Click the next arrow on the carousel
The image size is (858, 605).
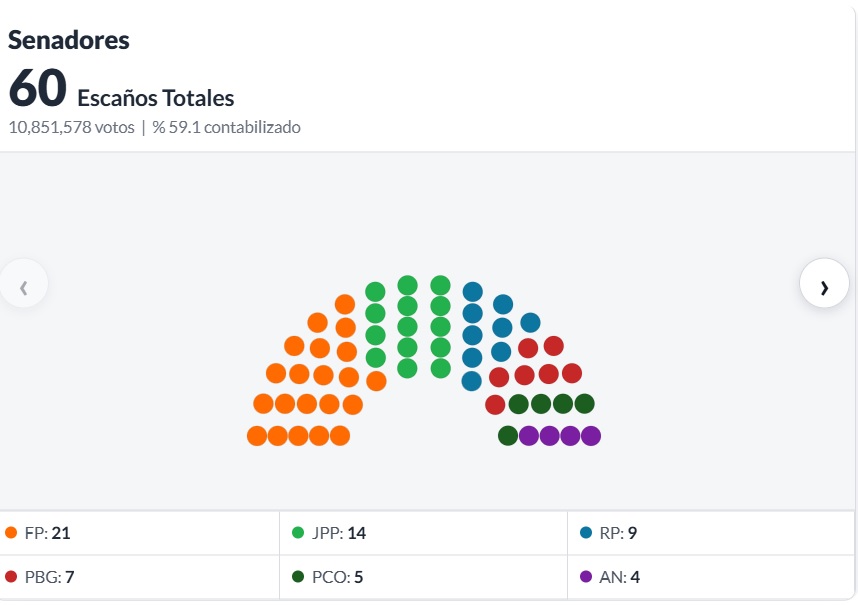tap(824, 283)
